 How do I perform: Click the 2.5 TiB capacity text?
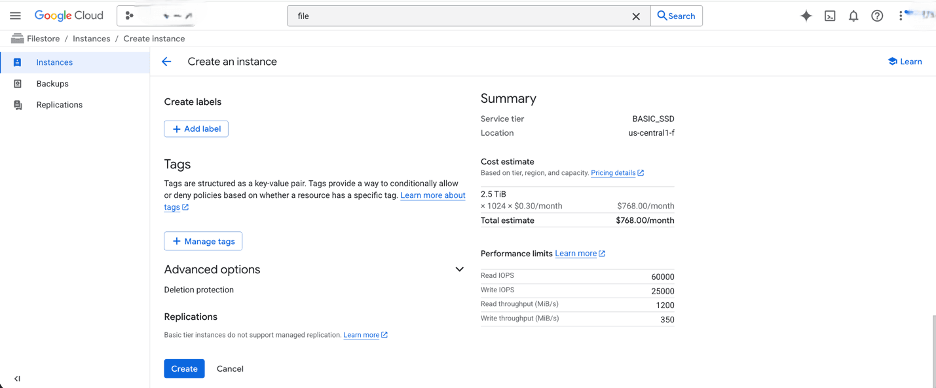point(494,194)
